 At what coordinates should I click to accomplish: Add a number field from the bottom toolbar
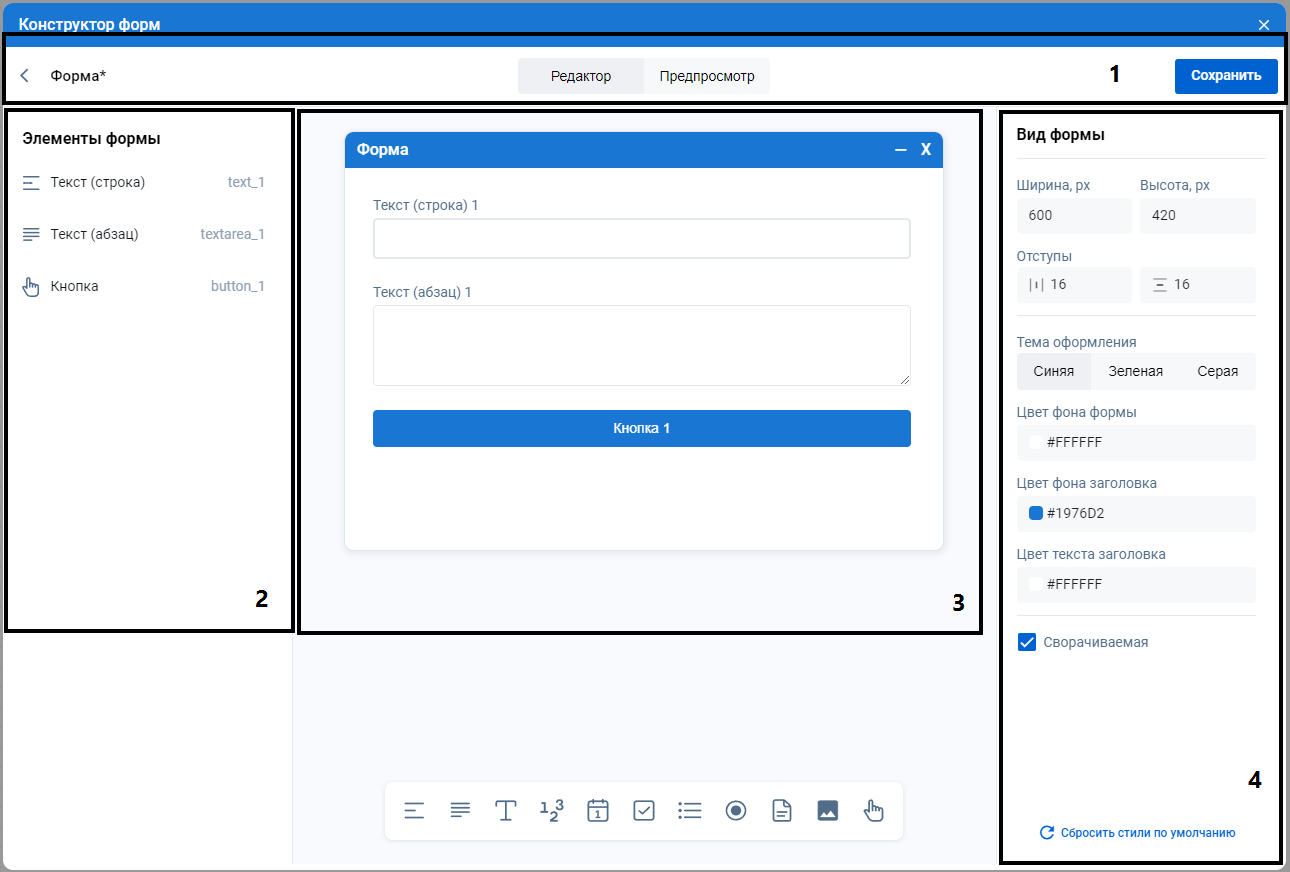pos(552,810)
